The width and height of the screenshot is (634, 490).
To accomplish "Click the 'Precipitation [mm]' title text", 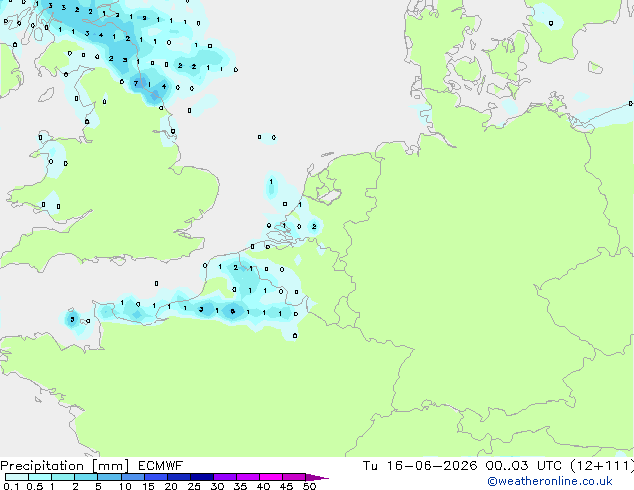I will tap(64, 466).
